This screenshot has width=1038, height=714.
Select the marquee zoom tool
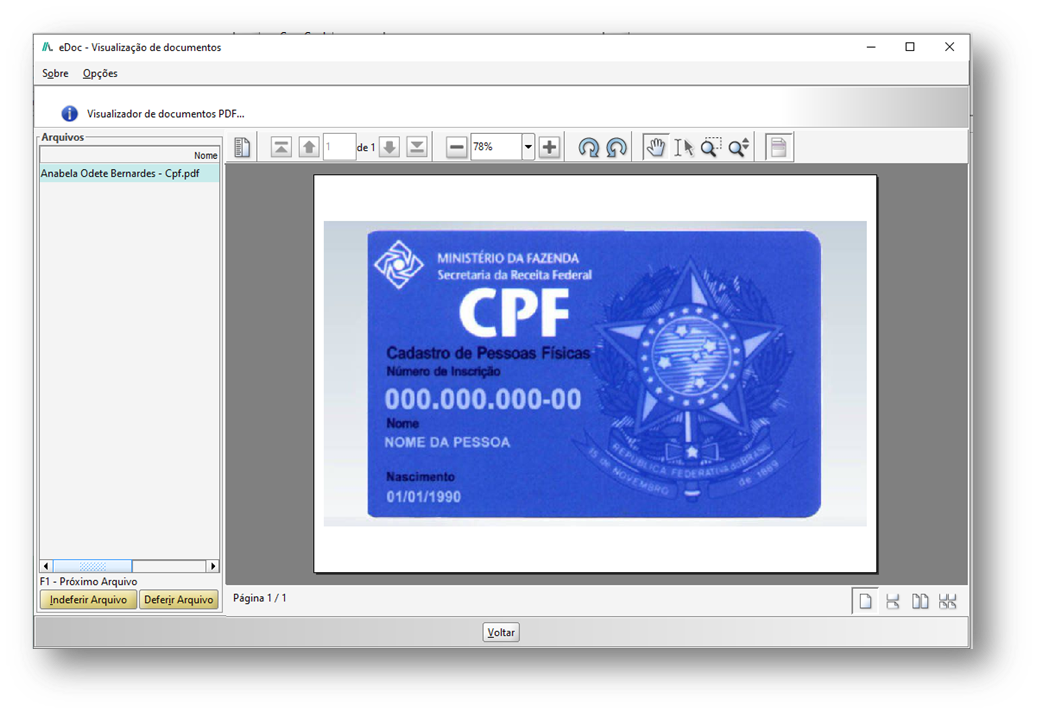pyautogui.click(x=711, y=147)
